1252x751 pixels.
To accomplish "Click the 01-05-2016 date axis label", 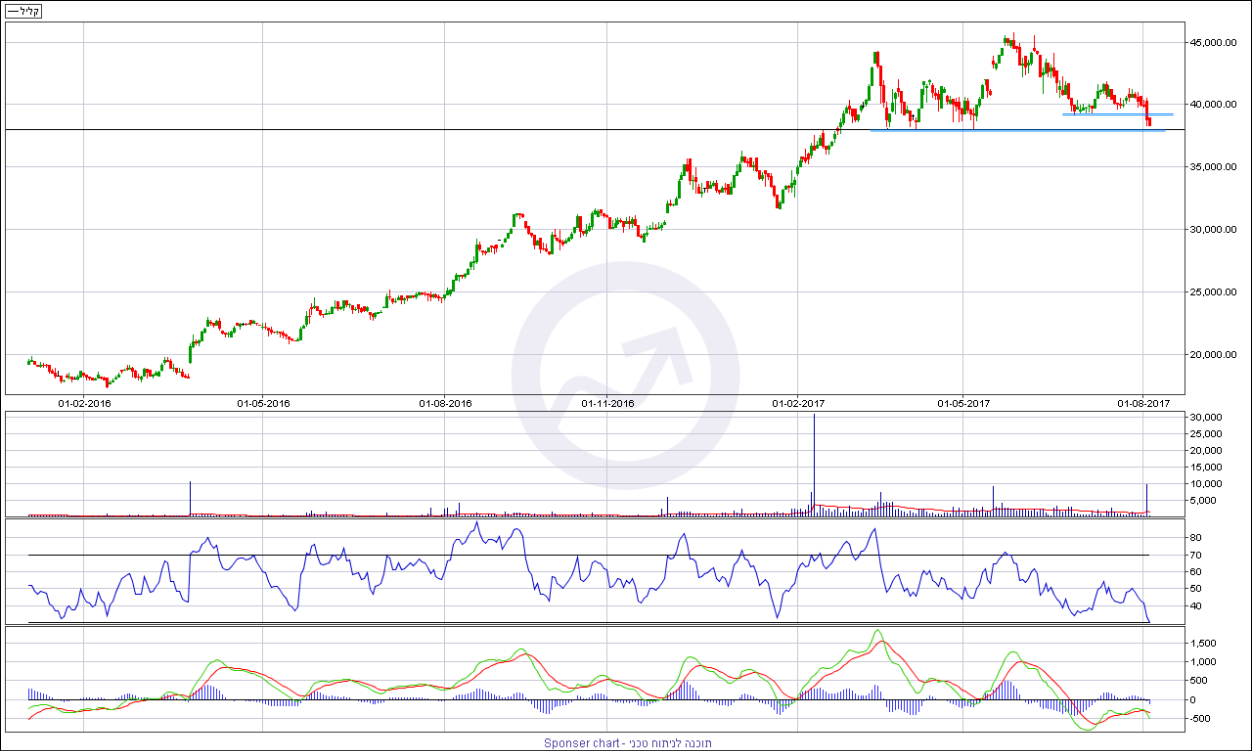I will click(x=263, y=403).
